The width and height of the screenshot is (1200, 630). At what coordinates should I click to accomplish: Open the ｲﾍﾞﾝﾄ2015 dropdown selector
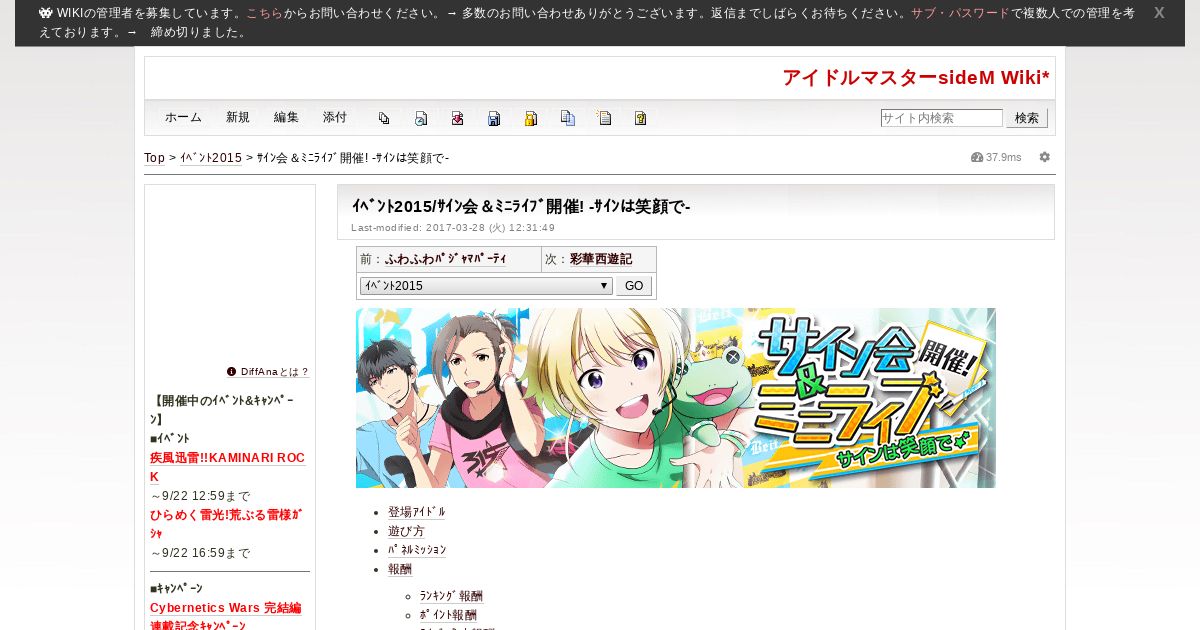coord(486,286)
